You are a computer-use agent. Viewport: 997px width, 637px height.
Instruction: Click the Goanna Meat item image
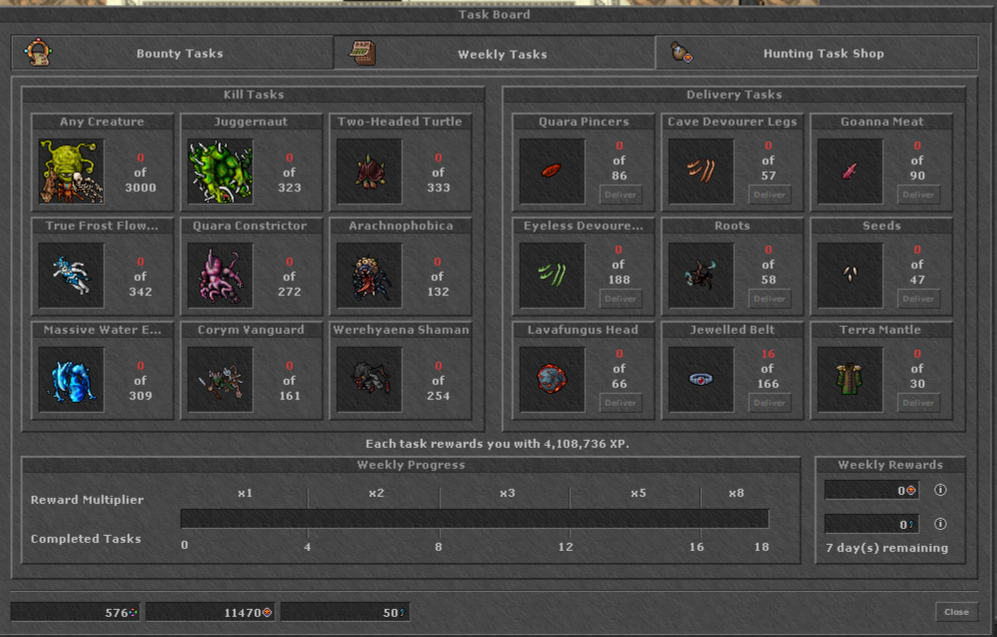tap(850, 172)
